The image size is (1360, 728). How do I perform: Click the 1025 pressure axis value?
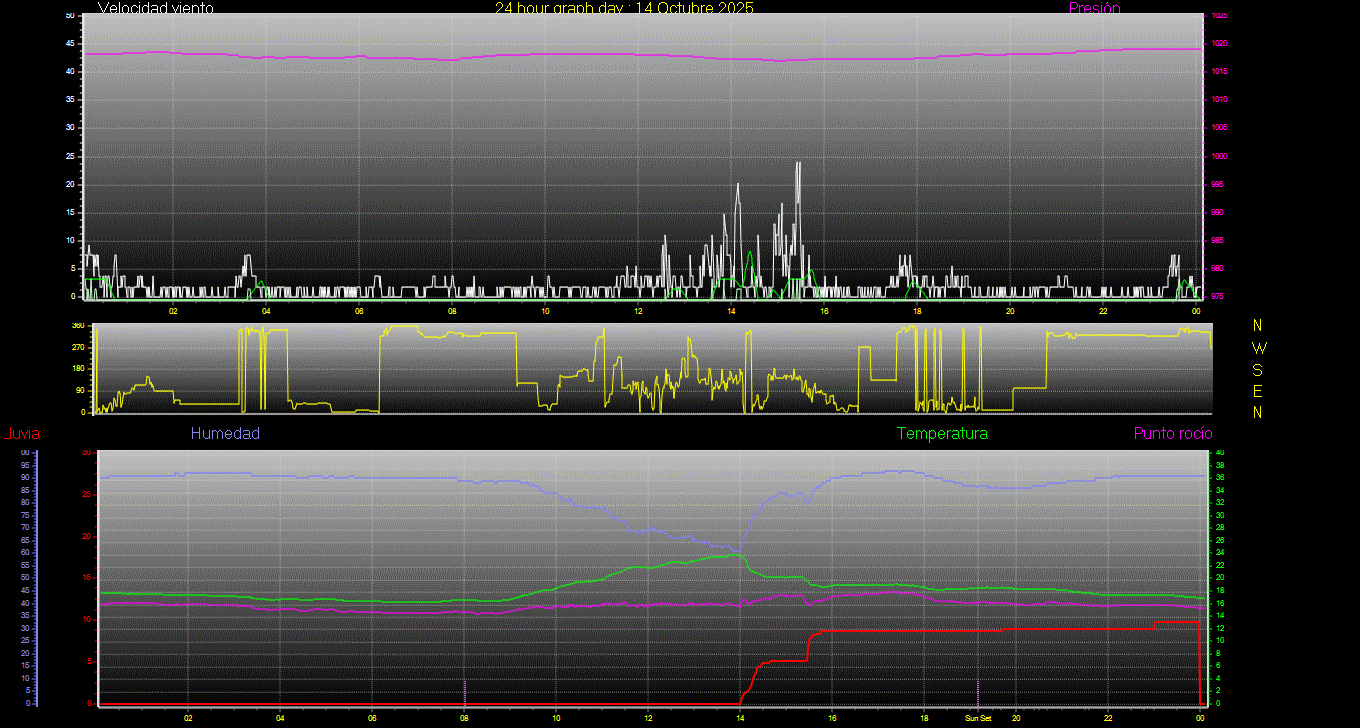1218,16
